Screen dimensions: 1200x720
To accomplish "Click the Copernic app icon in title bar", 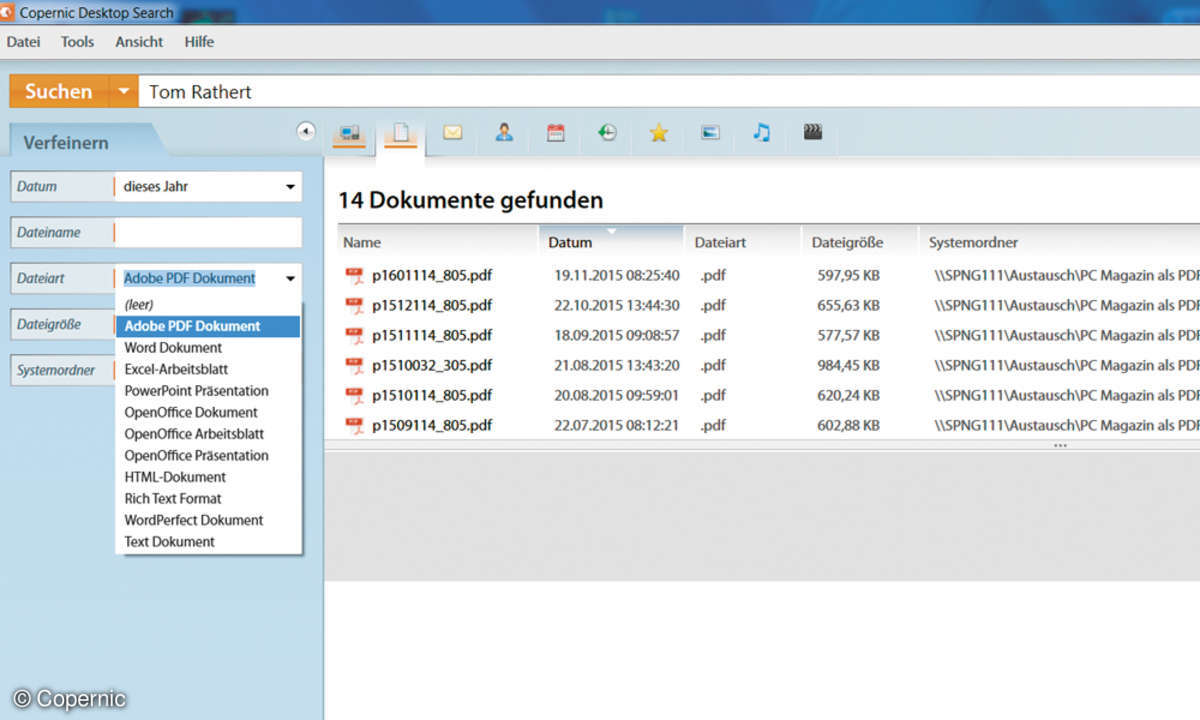I will [x=6, y=13].
